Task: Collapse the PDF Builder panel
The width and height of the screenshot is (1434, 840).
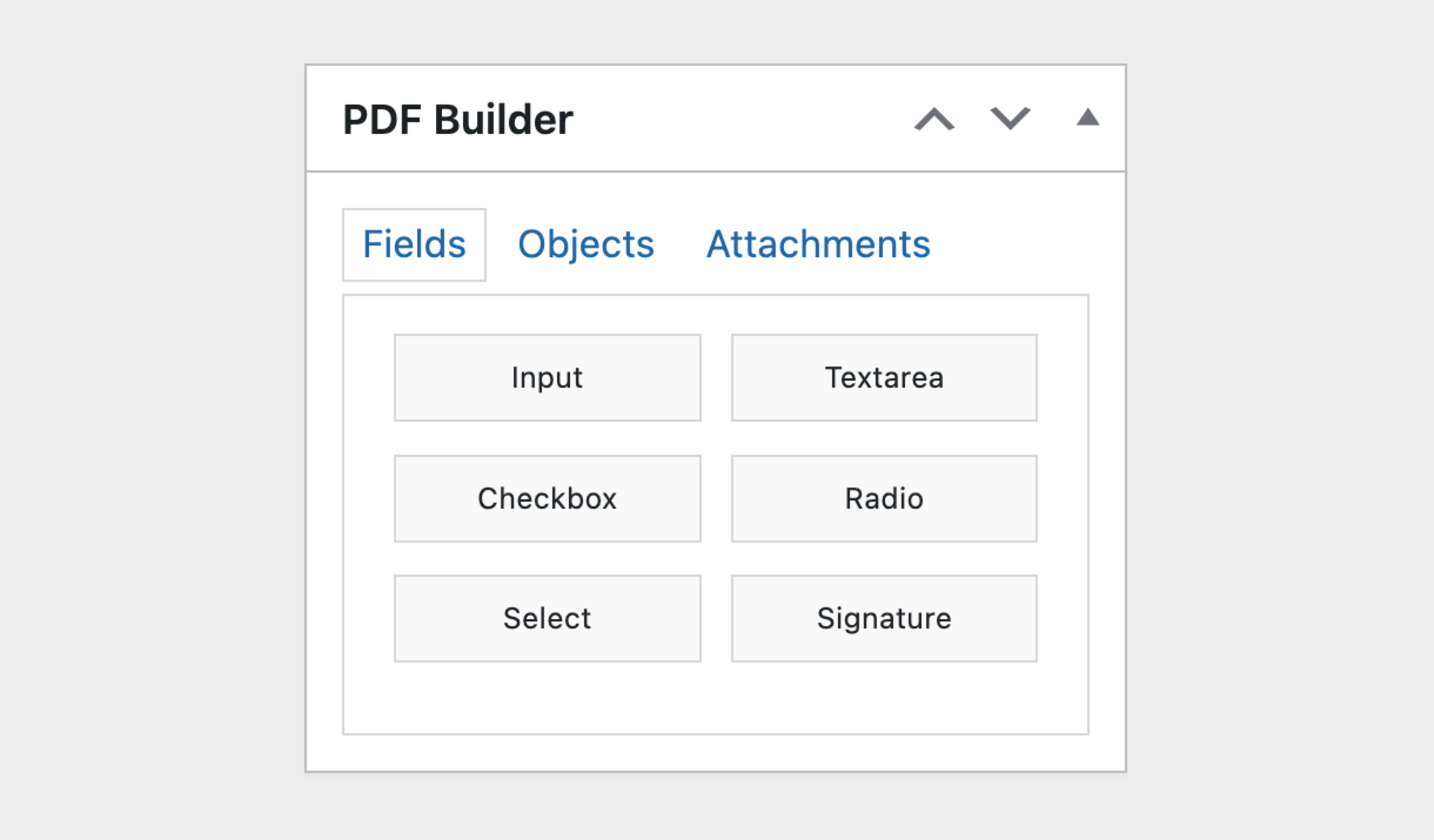Action: (x=1088, y=117)
